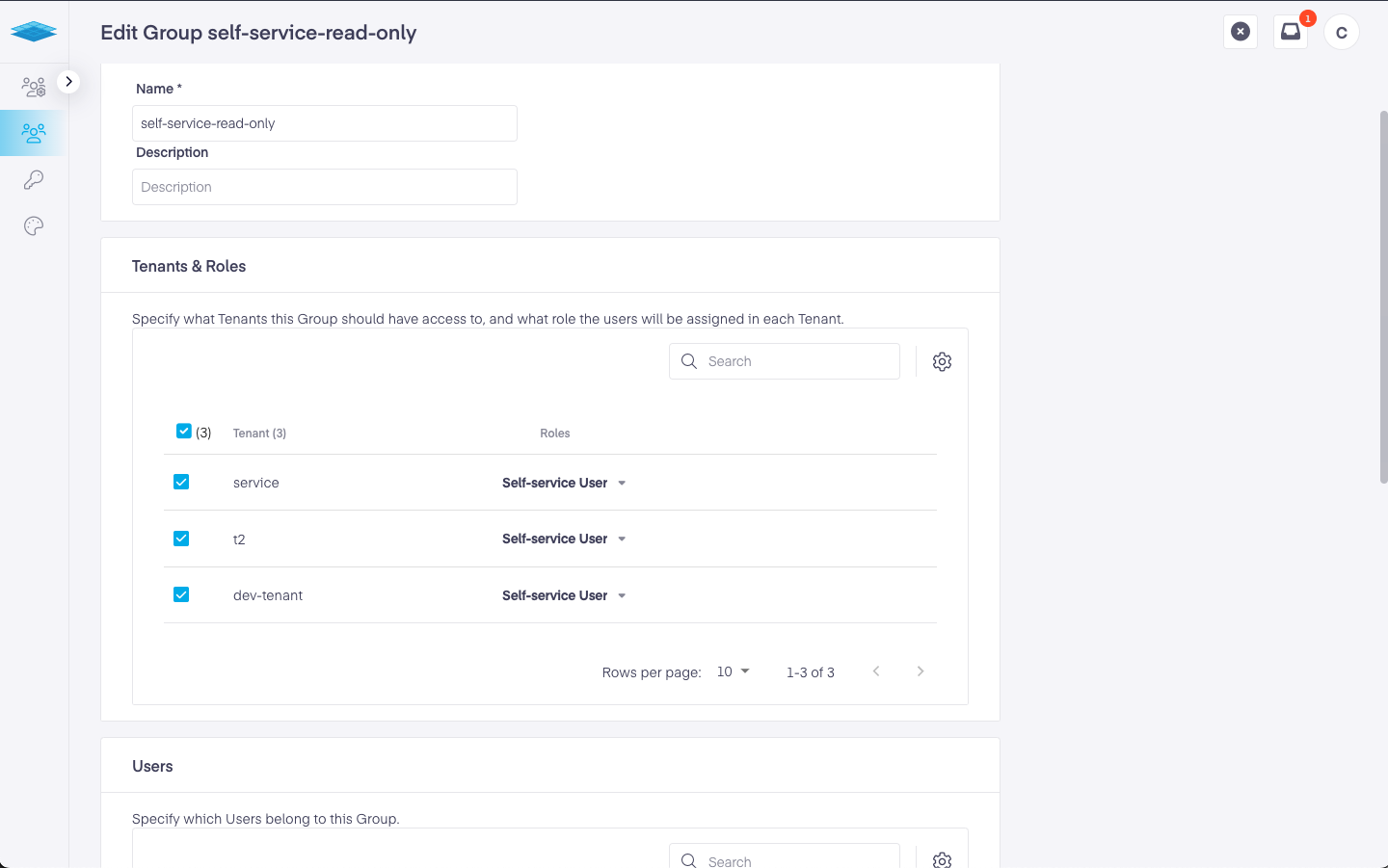The height and width of the screenshot is (868, 1388).
Task: Uncheck the t2 tenant checkbox
Action: tap(181, 539)
